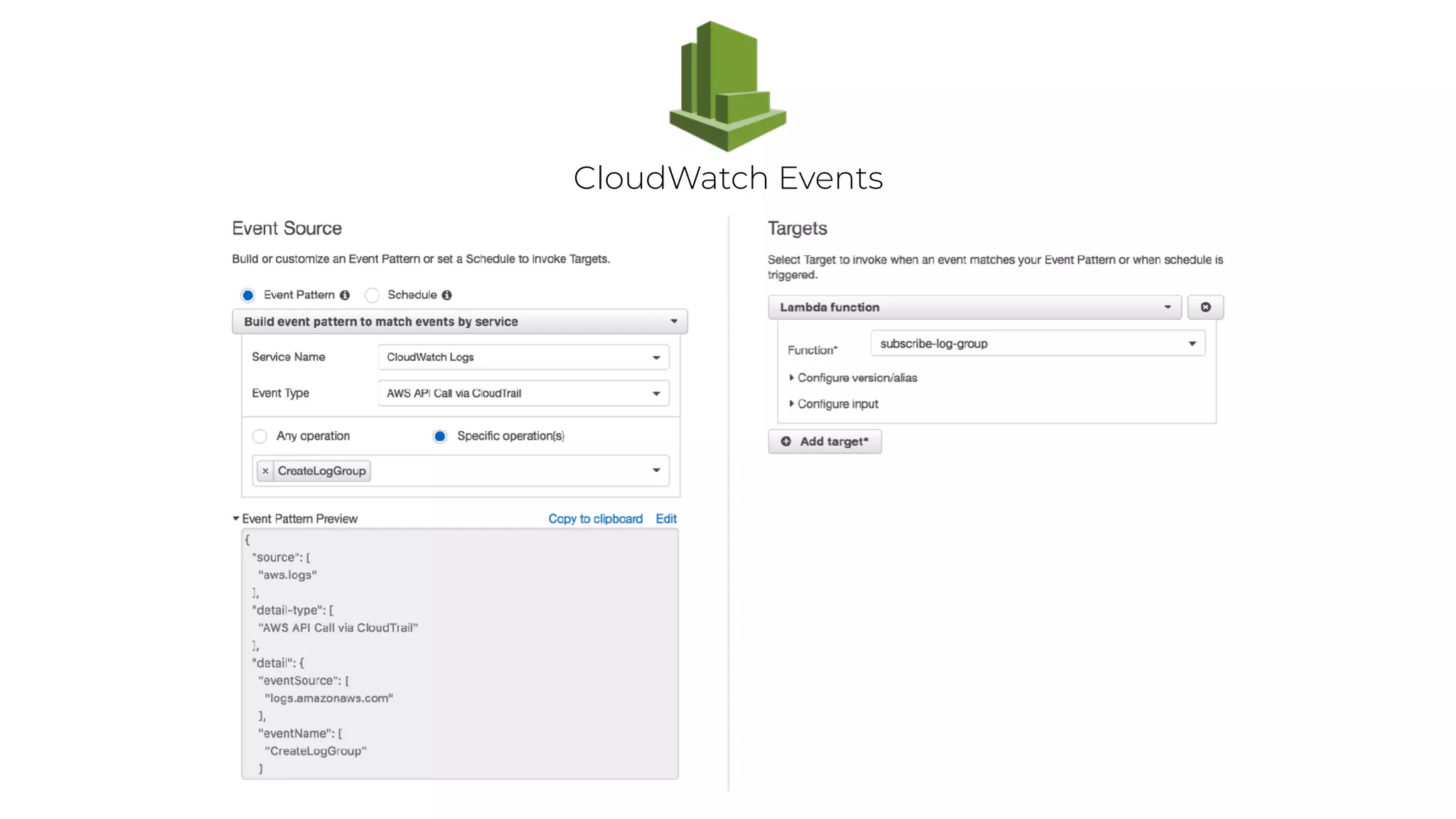
Task: Remove the CreateLogGroup operation tag
Action: [x=265, y=471]
